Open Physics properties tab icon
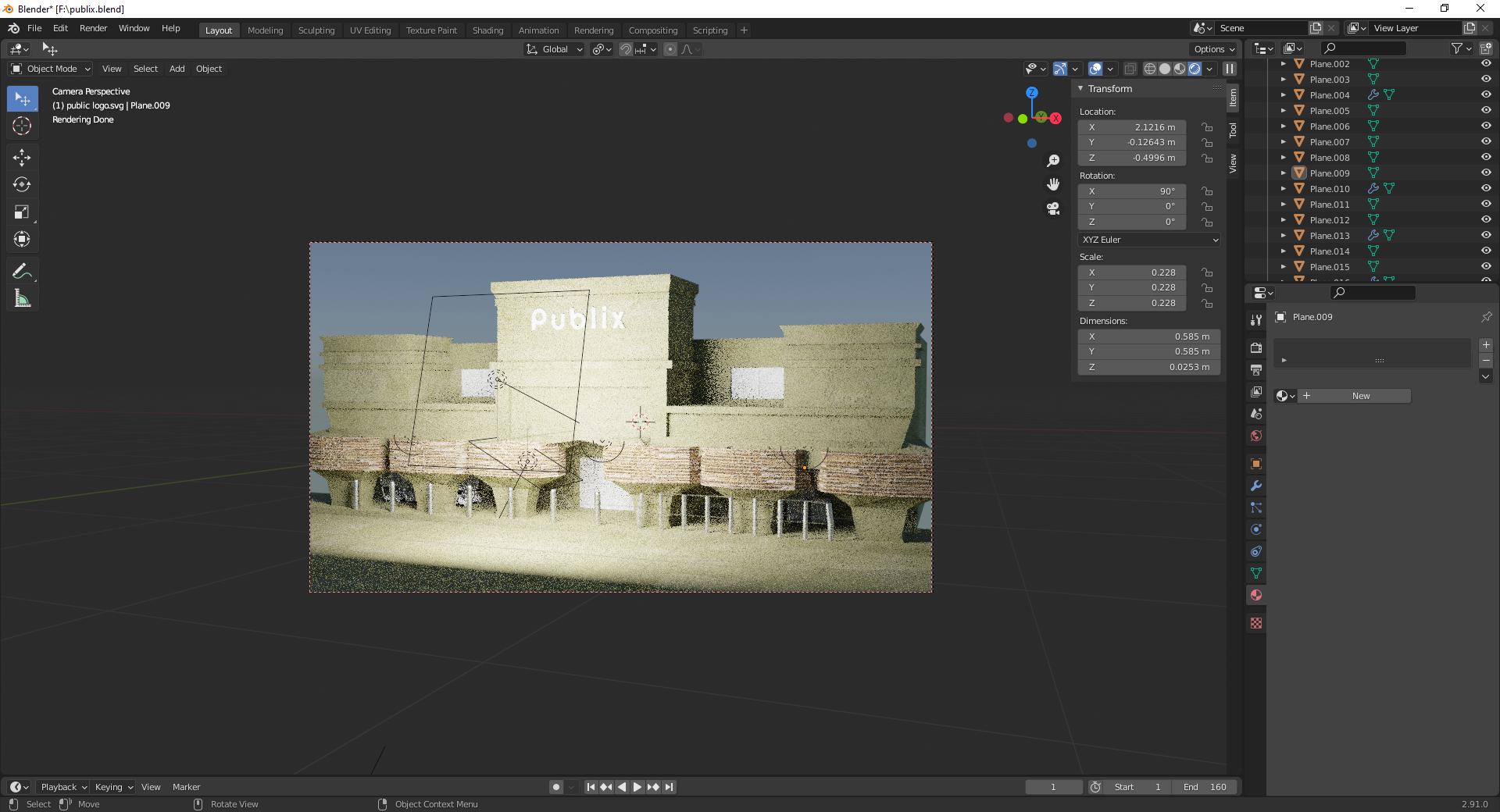The image size is (1500, 812). pos(1256,529)
